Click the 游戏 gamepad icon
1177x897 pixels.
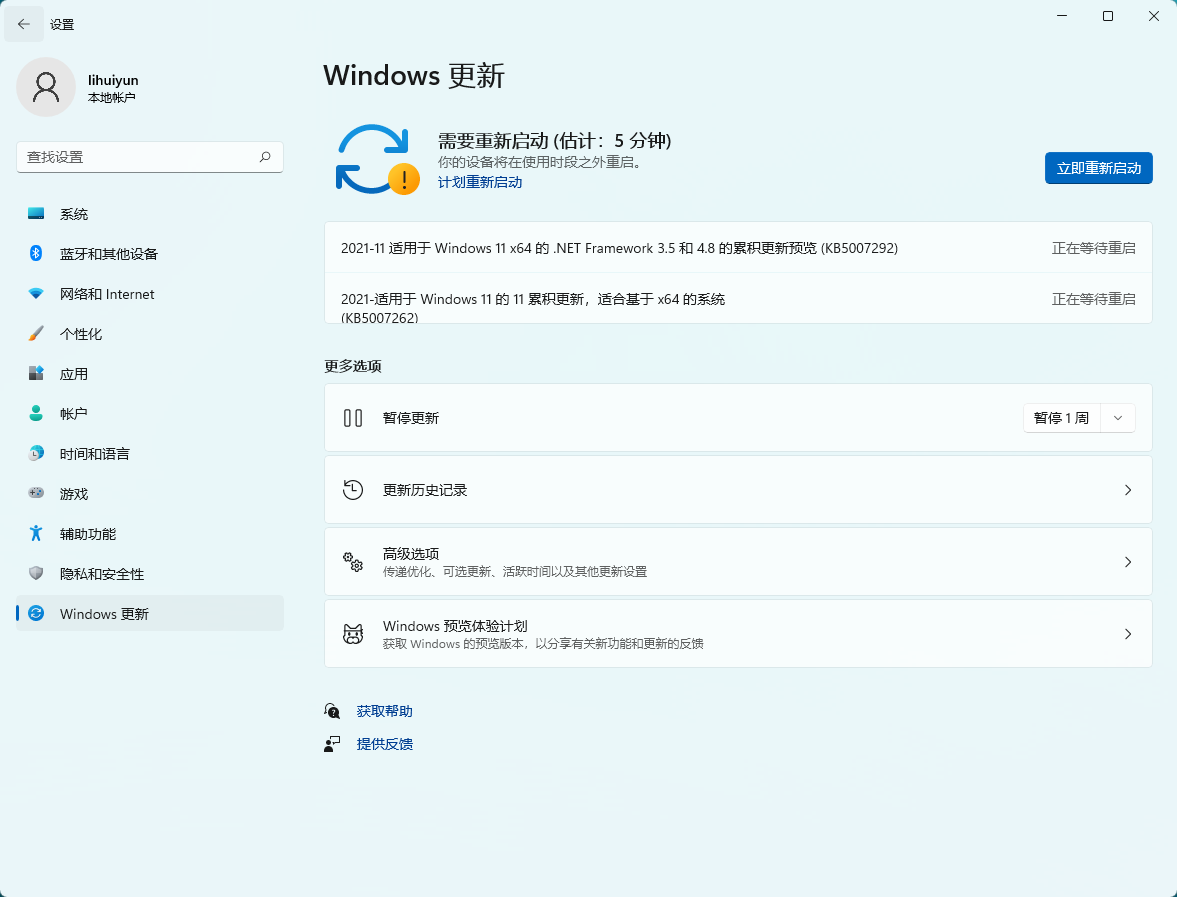click(36, 493)
